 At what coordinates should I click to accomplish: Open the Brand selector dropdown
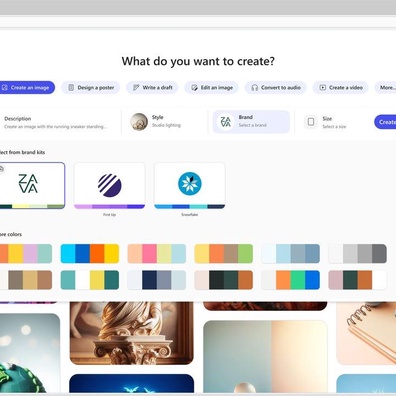click(x=251, y=122)
